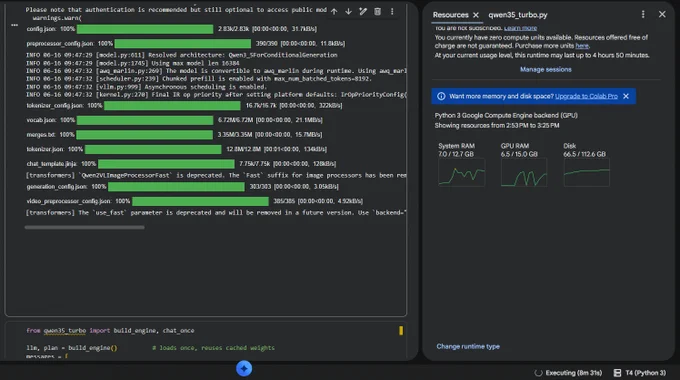The width and height of the screenshot is (680, 380).
Task: Click the 'Asynchronous scheduling is enabled' log line
Action: click(x=147, y=87)
